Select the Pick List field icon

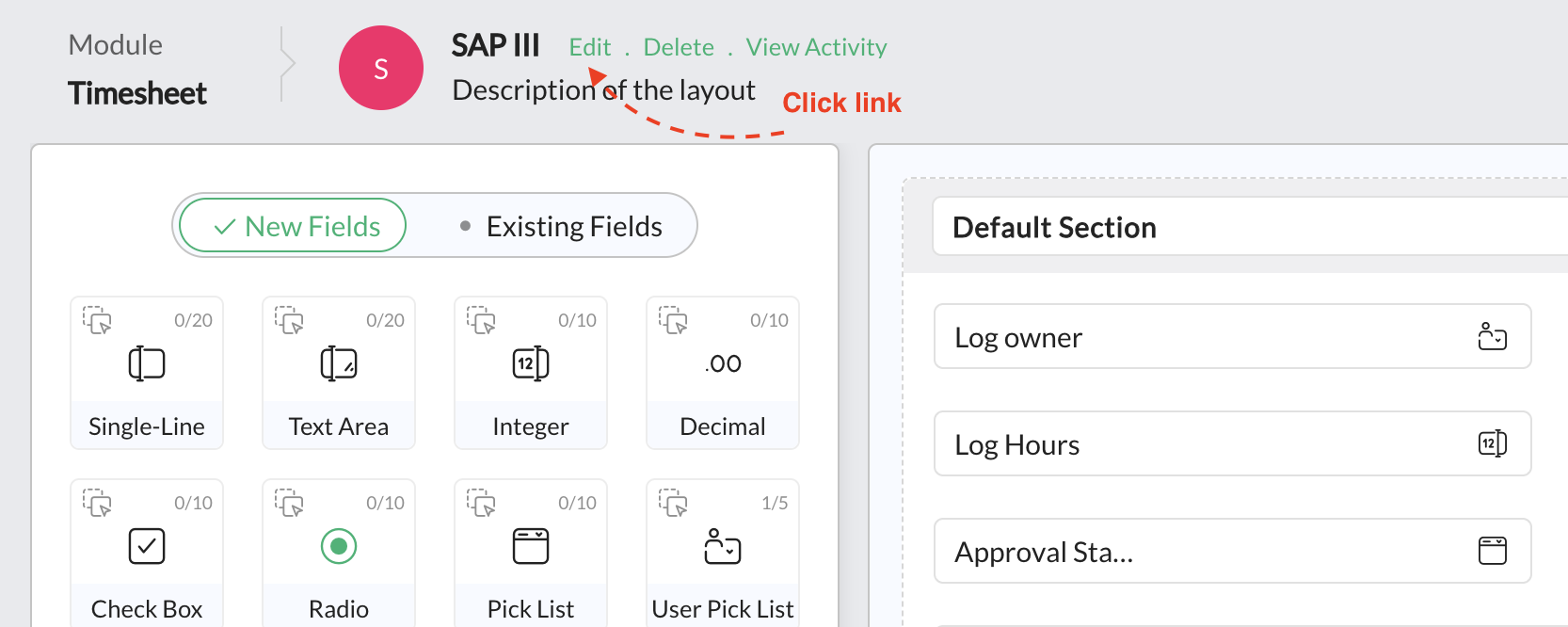tap(531, 546)
